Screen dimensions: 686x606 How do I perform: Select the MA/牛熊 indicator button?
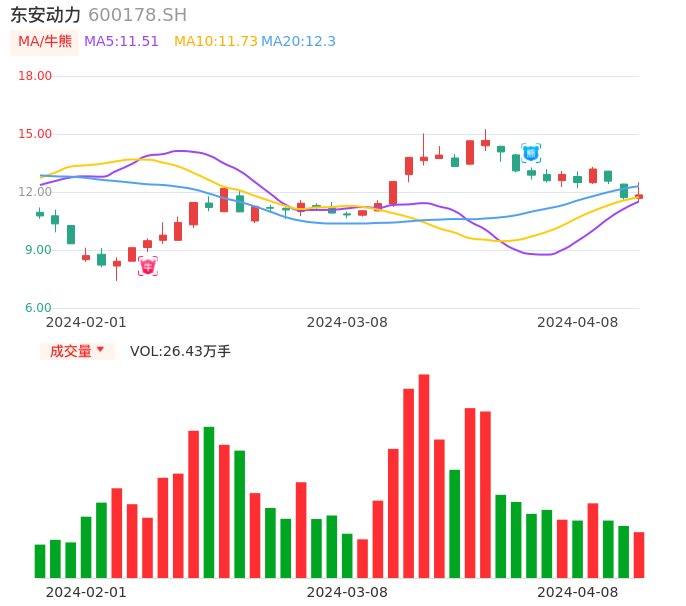tap(45, 42)
